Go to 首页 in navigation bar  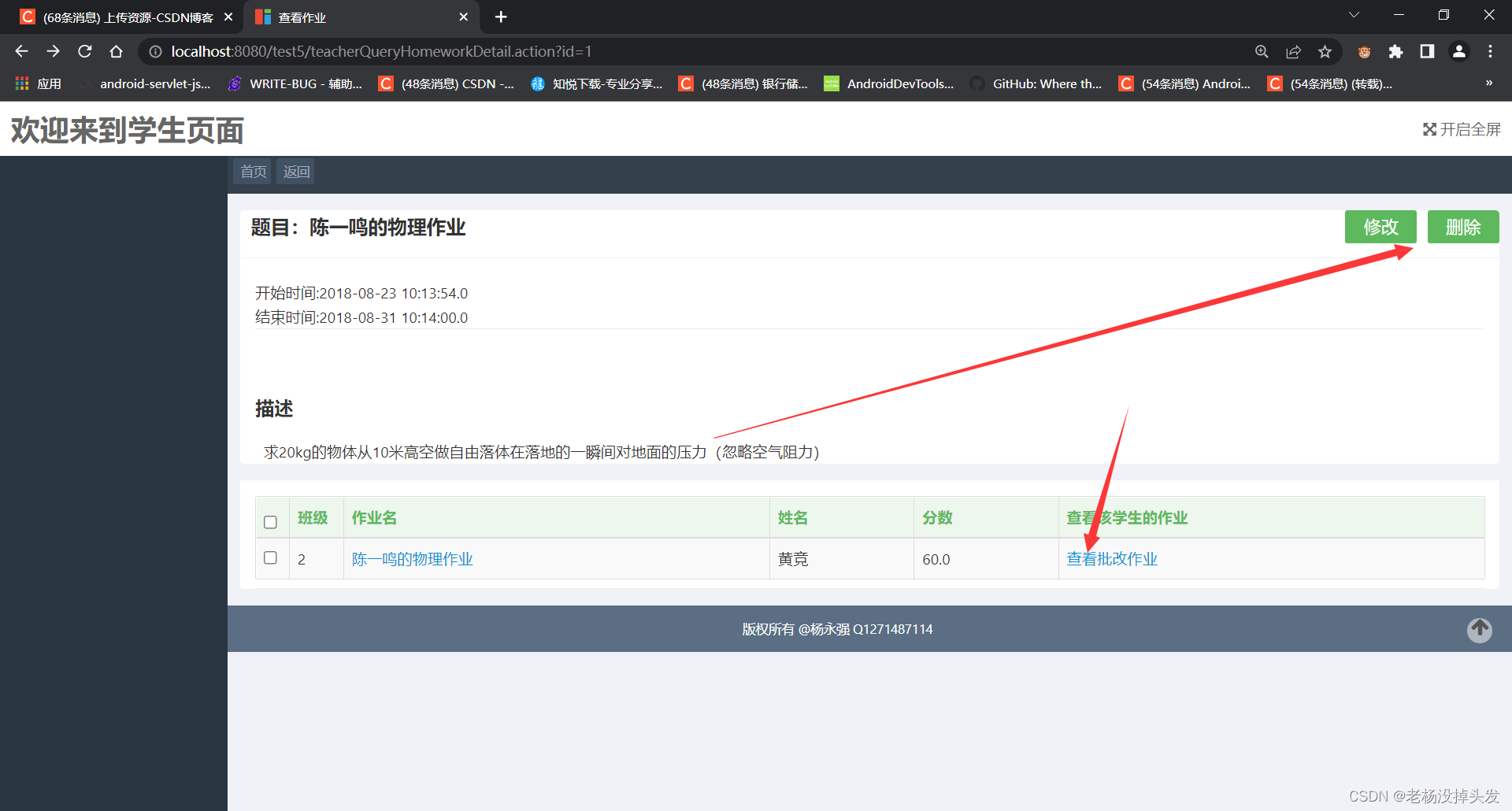[253, 172]
